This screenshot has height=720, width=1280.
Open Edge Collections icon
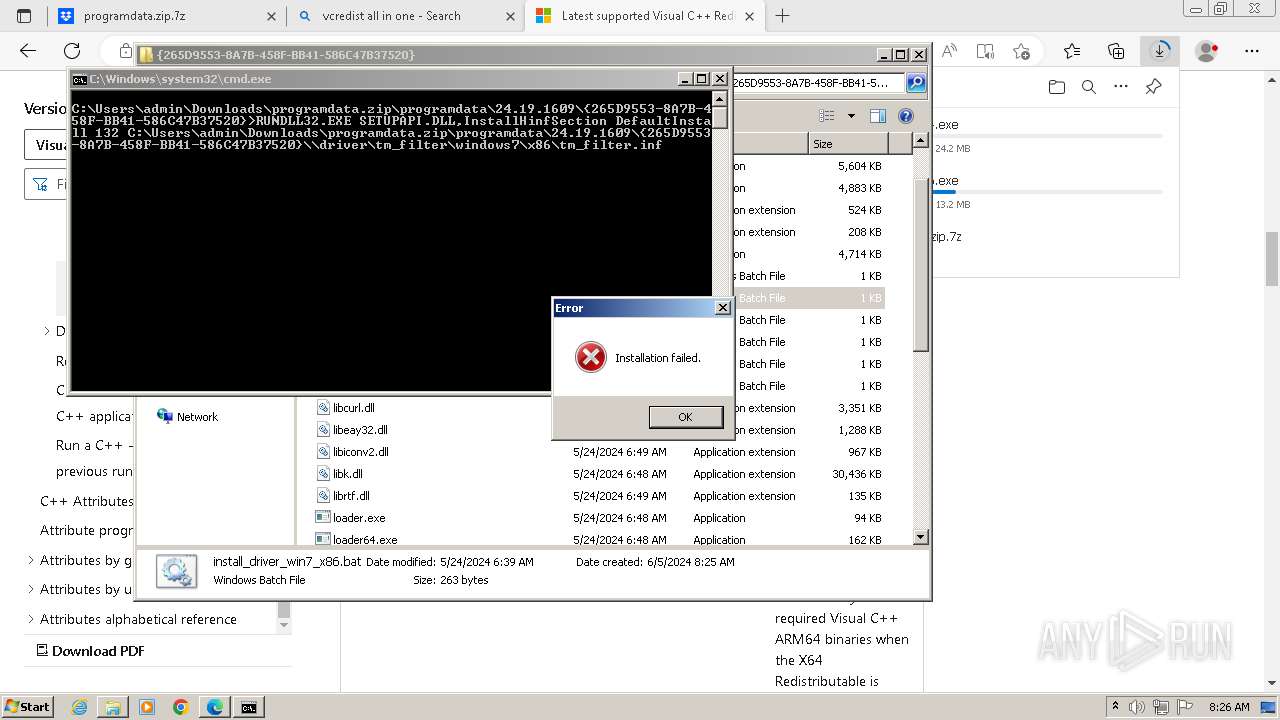[1116, 51]
